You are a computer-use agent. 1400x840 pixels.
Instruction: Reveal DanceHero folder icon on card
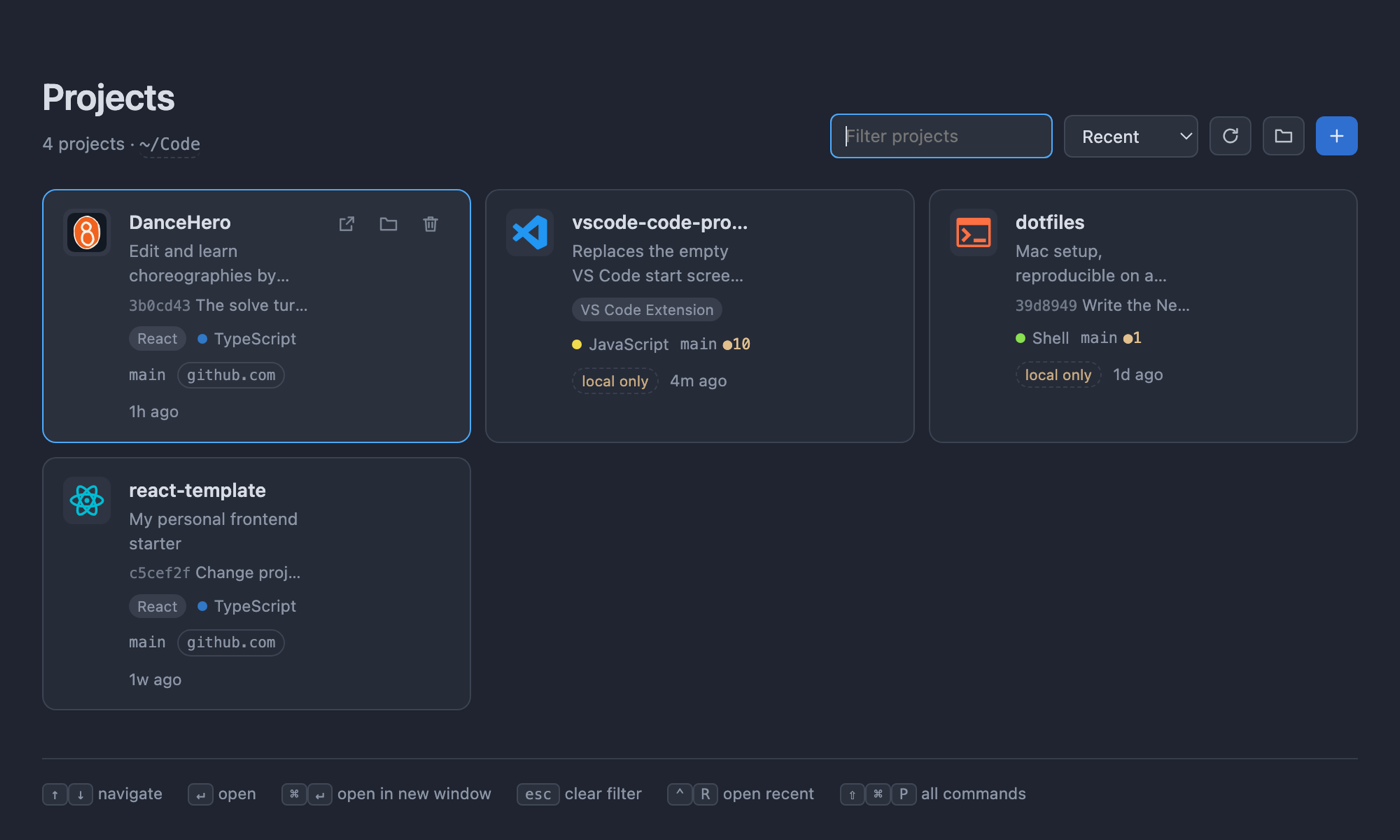(x=389, y=224)
